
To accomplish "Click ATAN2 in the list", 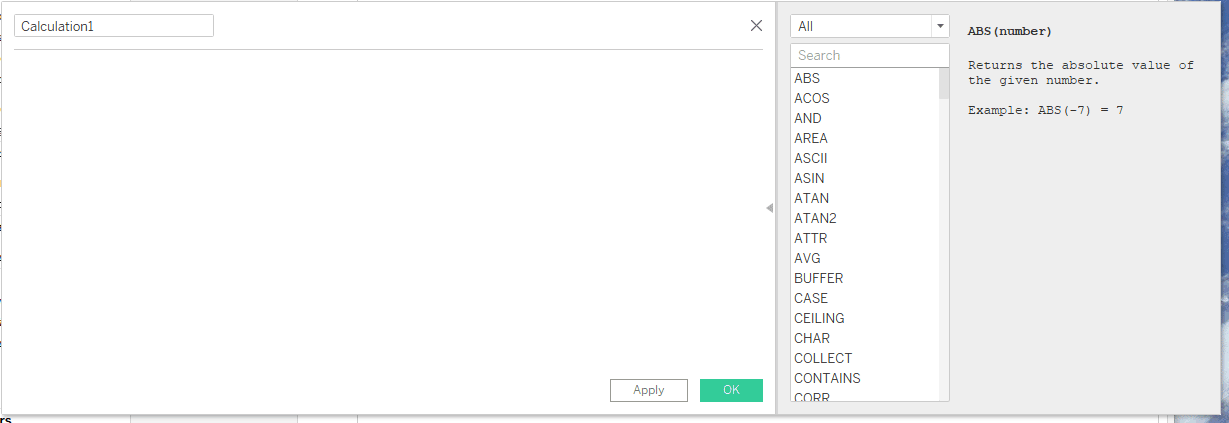I will tap(815, 218).
